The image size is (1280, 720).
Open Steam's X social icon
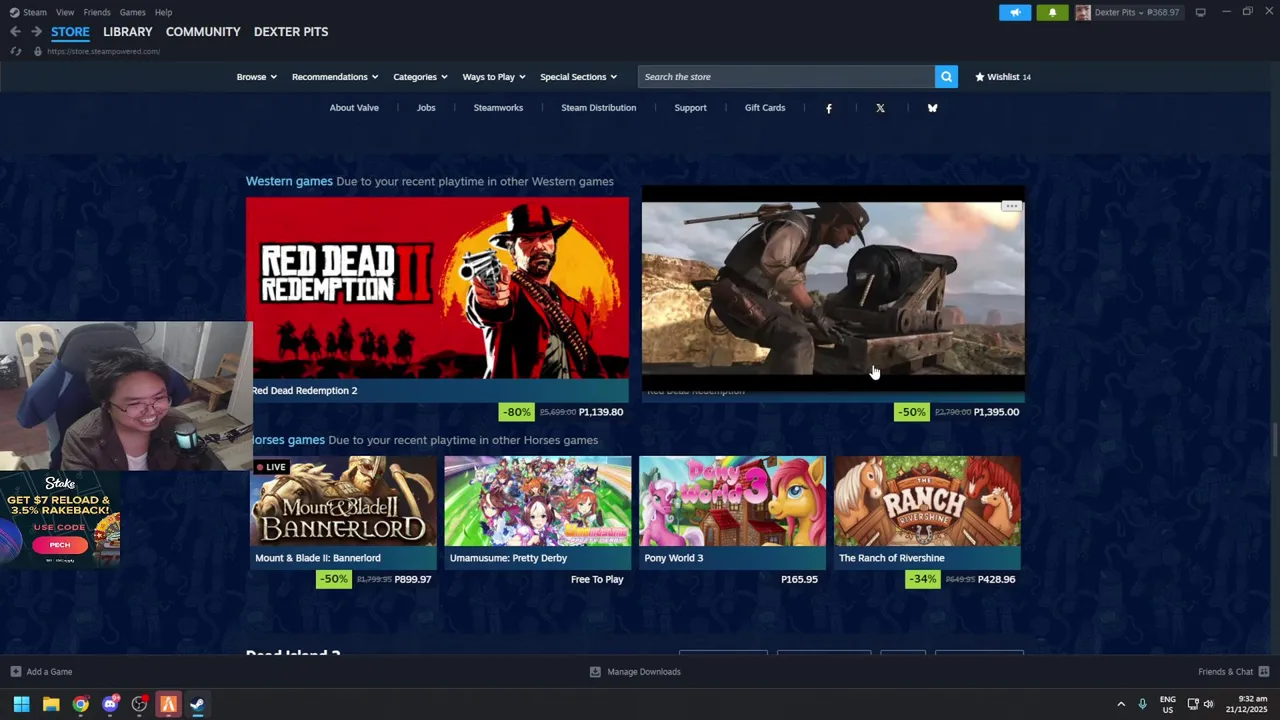coord(880,108)
